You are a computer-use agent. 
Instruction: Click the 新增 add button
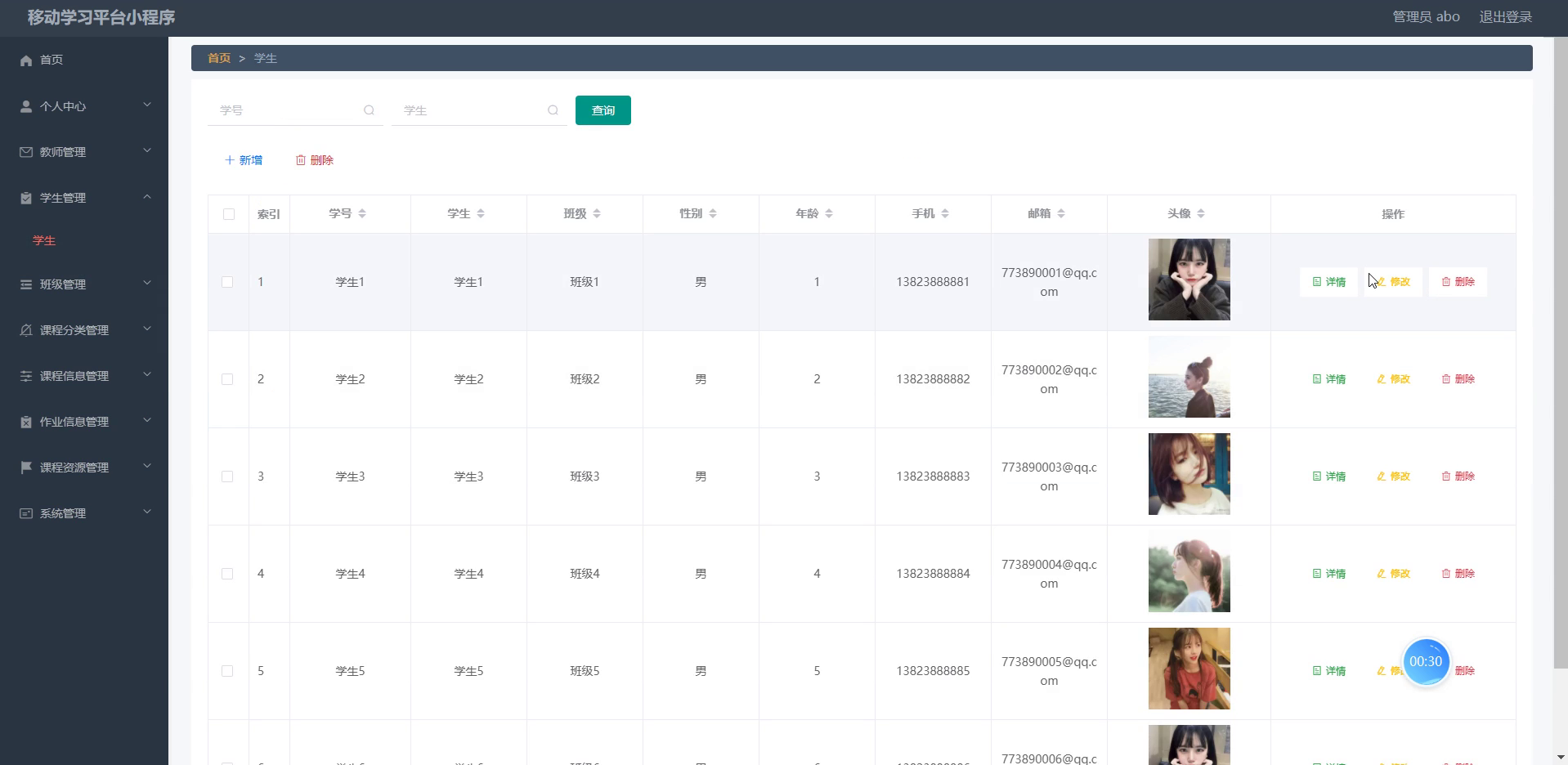point(244,160)
